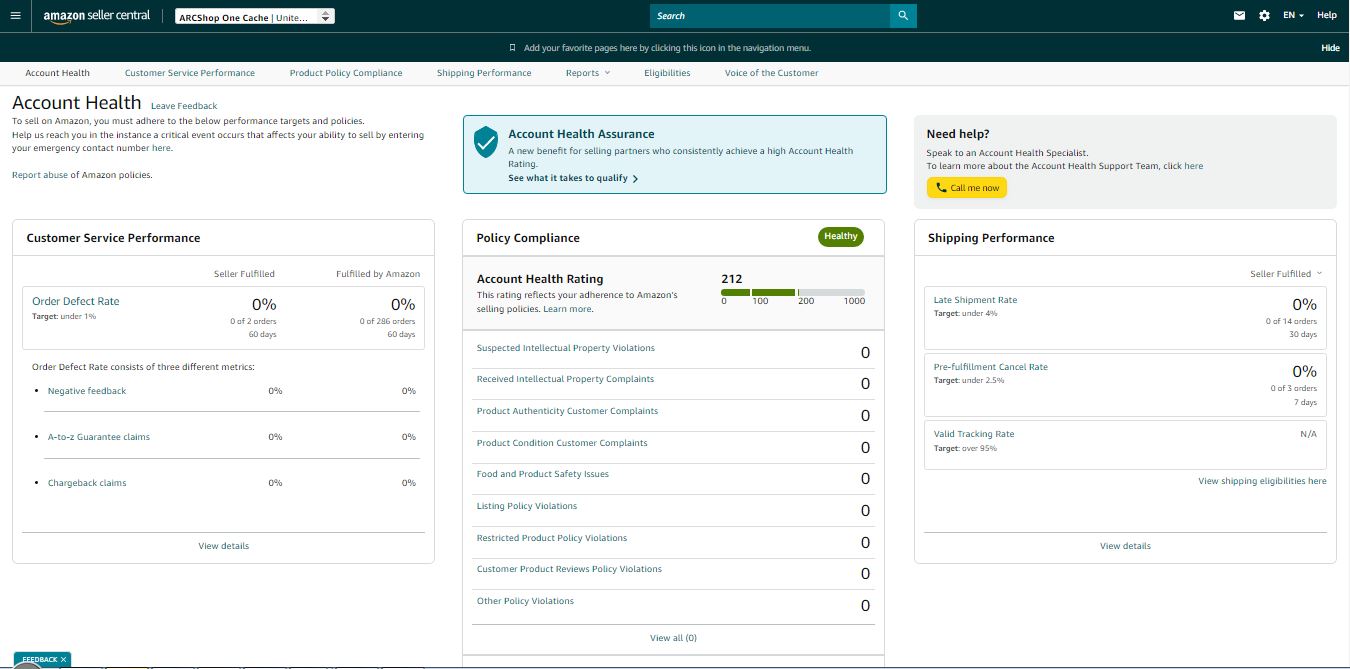Go to Product Policy Compliance tab
Viewport: 1350px width, 669px height.
click(346, 73)
